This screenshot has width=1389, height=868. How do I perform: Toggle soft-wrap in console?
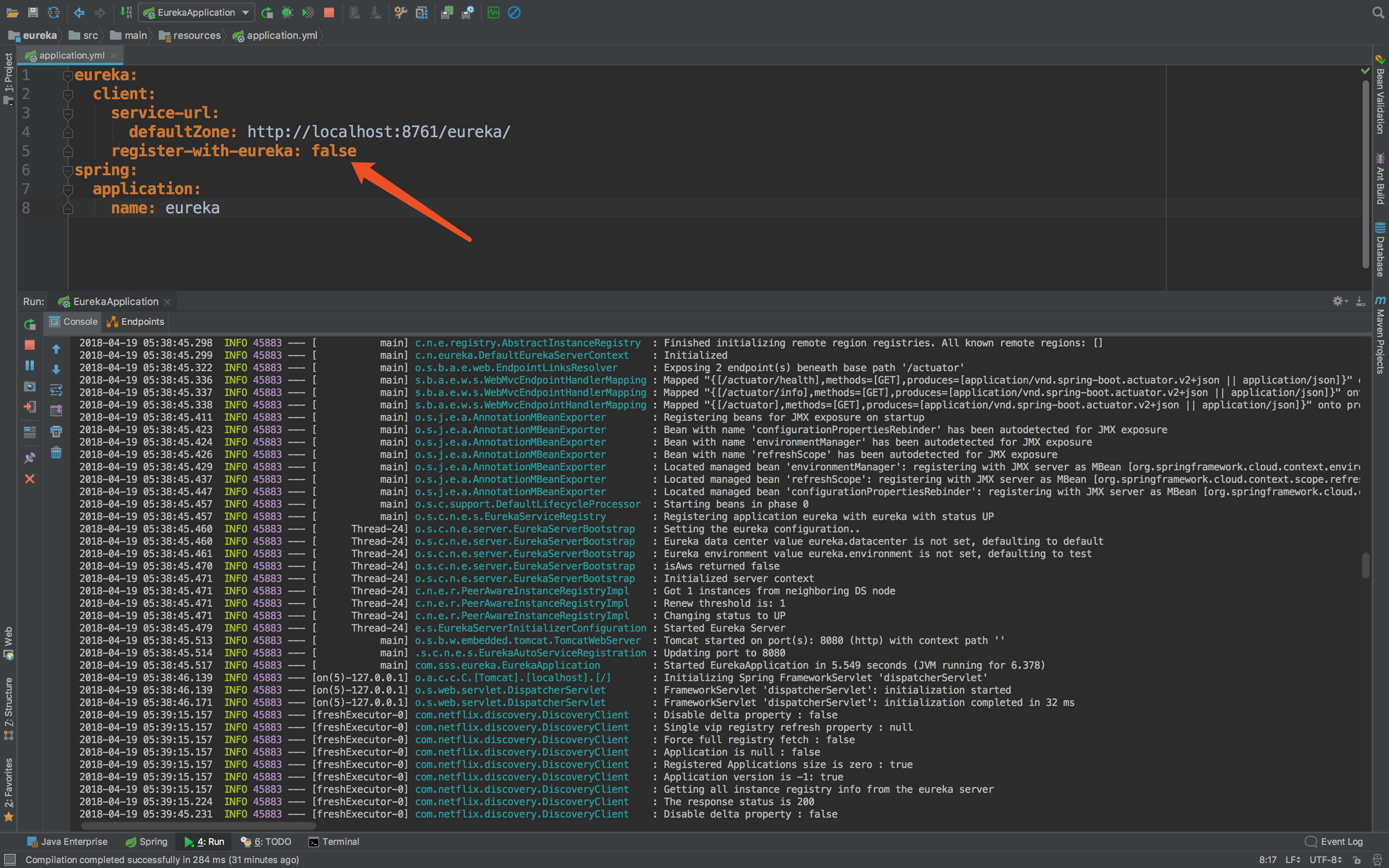(x=56, y=390)
